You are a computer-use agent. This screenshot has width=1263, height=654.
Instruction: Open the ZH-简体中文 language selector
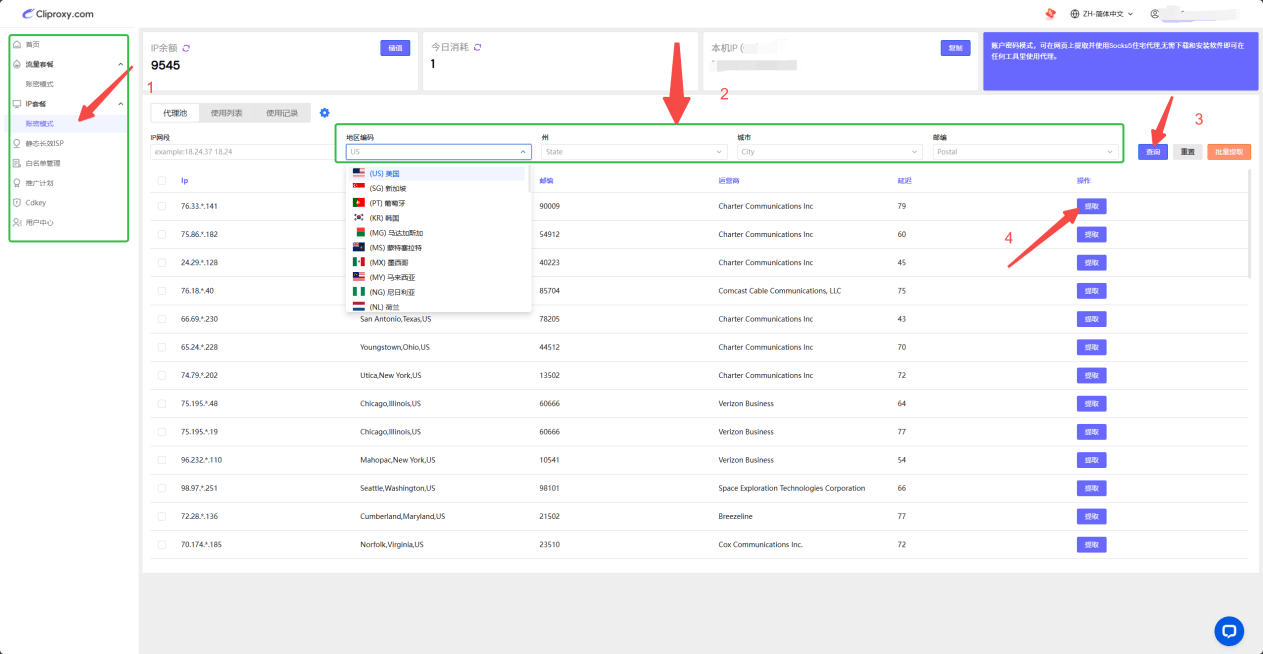click(x=1102, y=14)
